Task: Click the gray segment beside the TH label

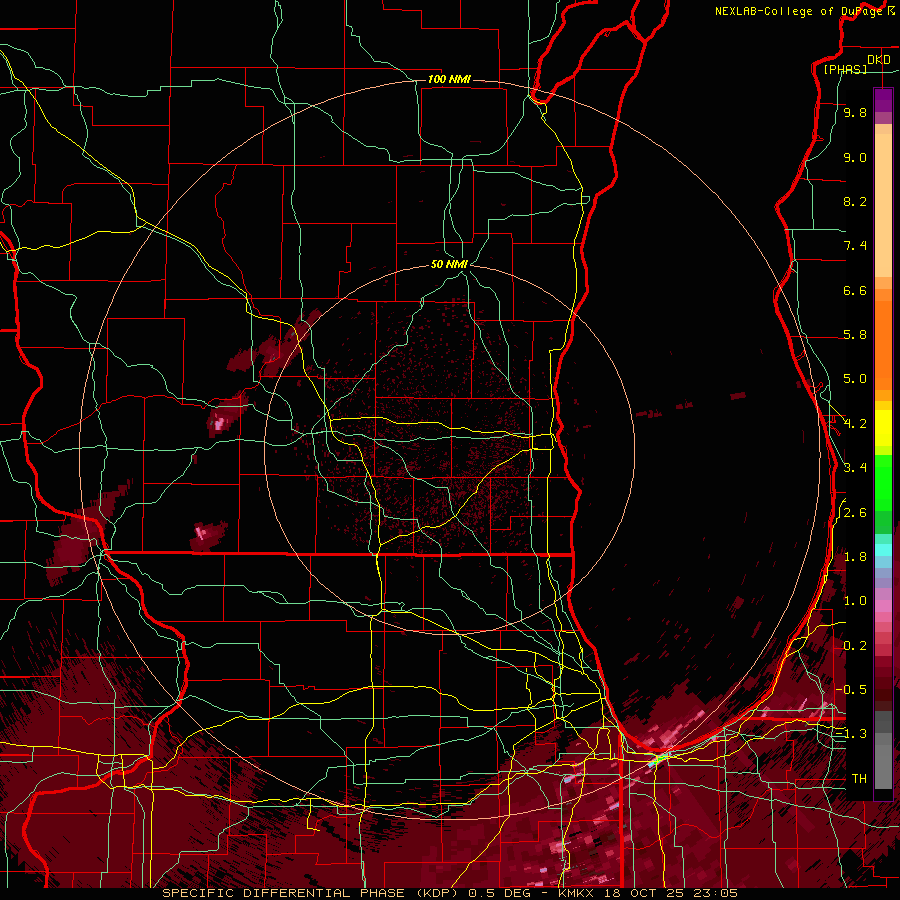Action: click(x=883, y=767)
